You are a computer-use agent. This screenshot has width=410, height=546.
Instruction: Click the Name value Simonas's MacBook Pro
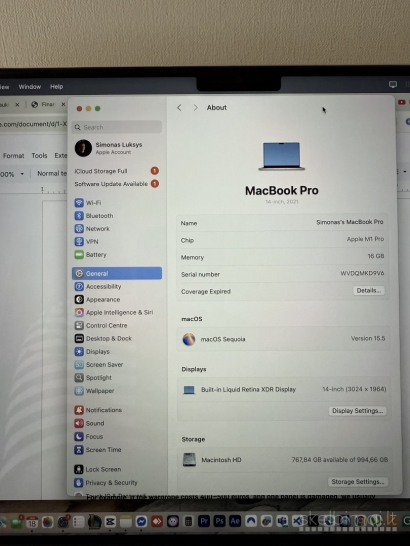[x=350, y=222]
